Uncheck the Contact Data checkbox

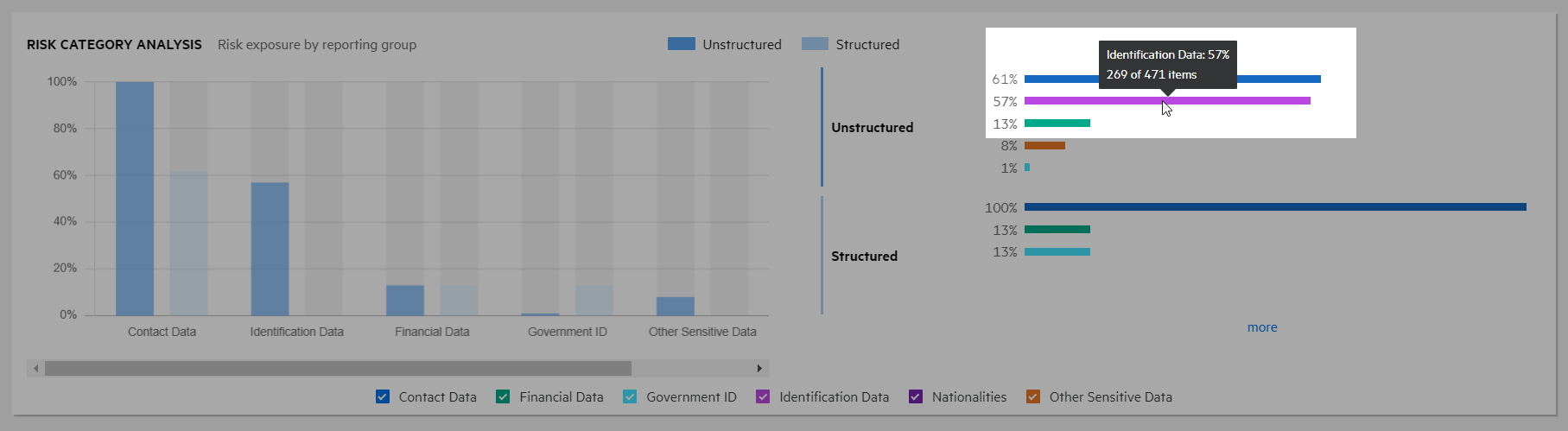(x=383, y=397)
